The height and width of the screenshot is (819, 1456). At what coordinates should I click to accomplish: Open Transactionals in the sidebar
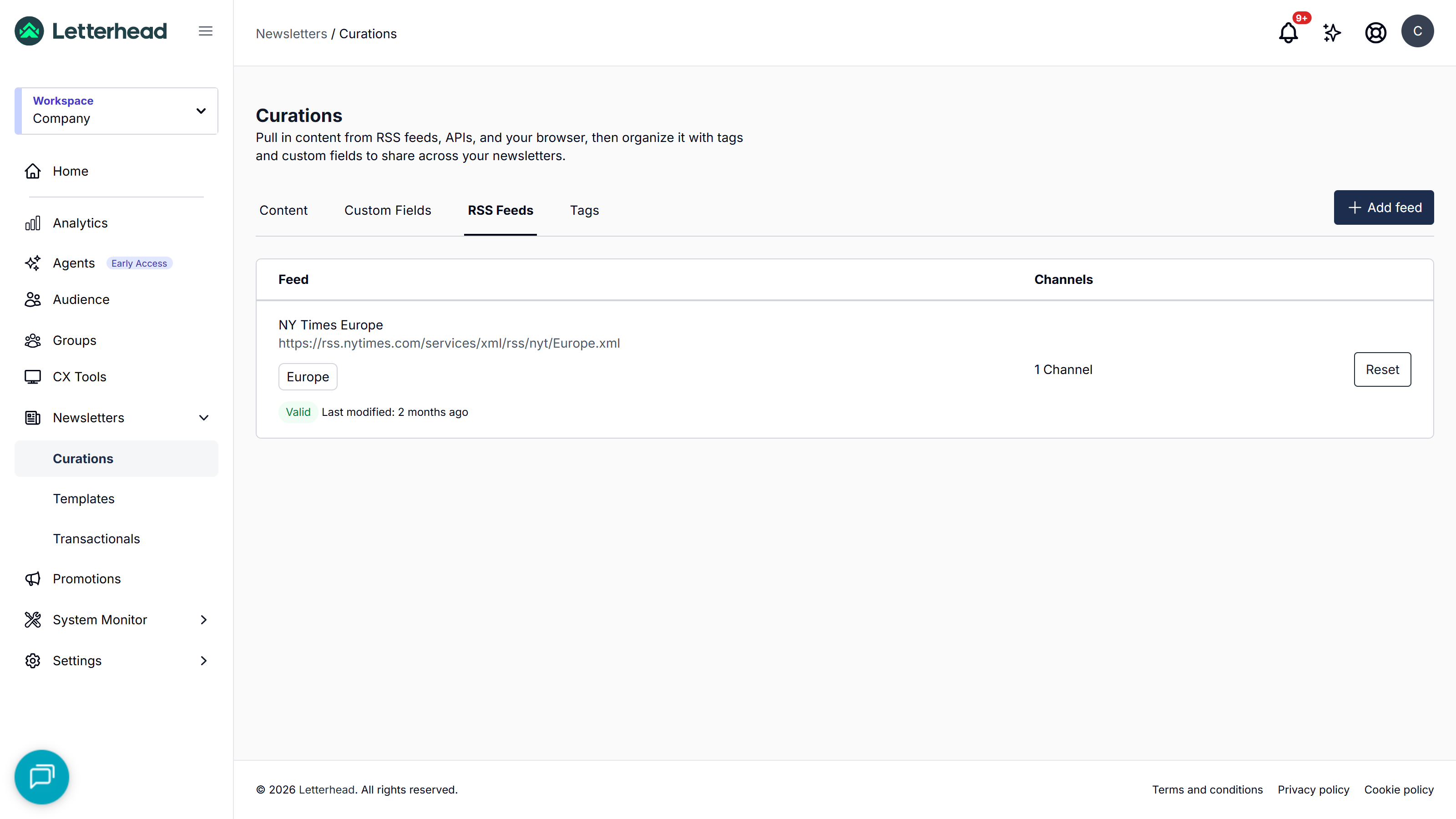(96, 539)
